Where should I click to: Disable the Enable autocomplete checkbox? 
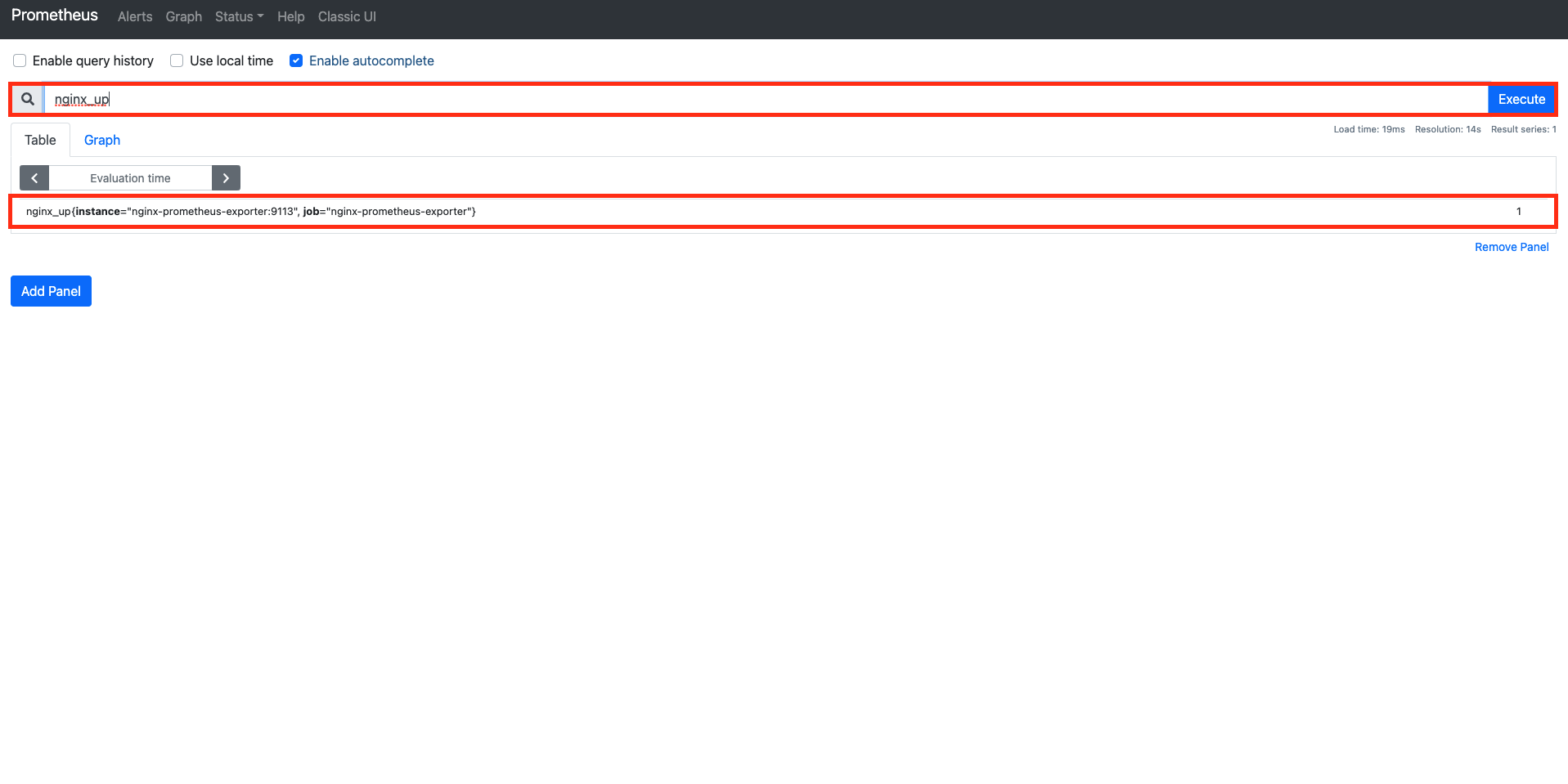click(x=296, y=60)
